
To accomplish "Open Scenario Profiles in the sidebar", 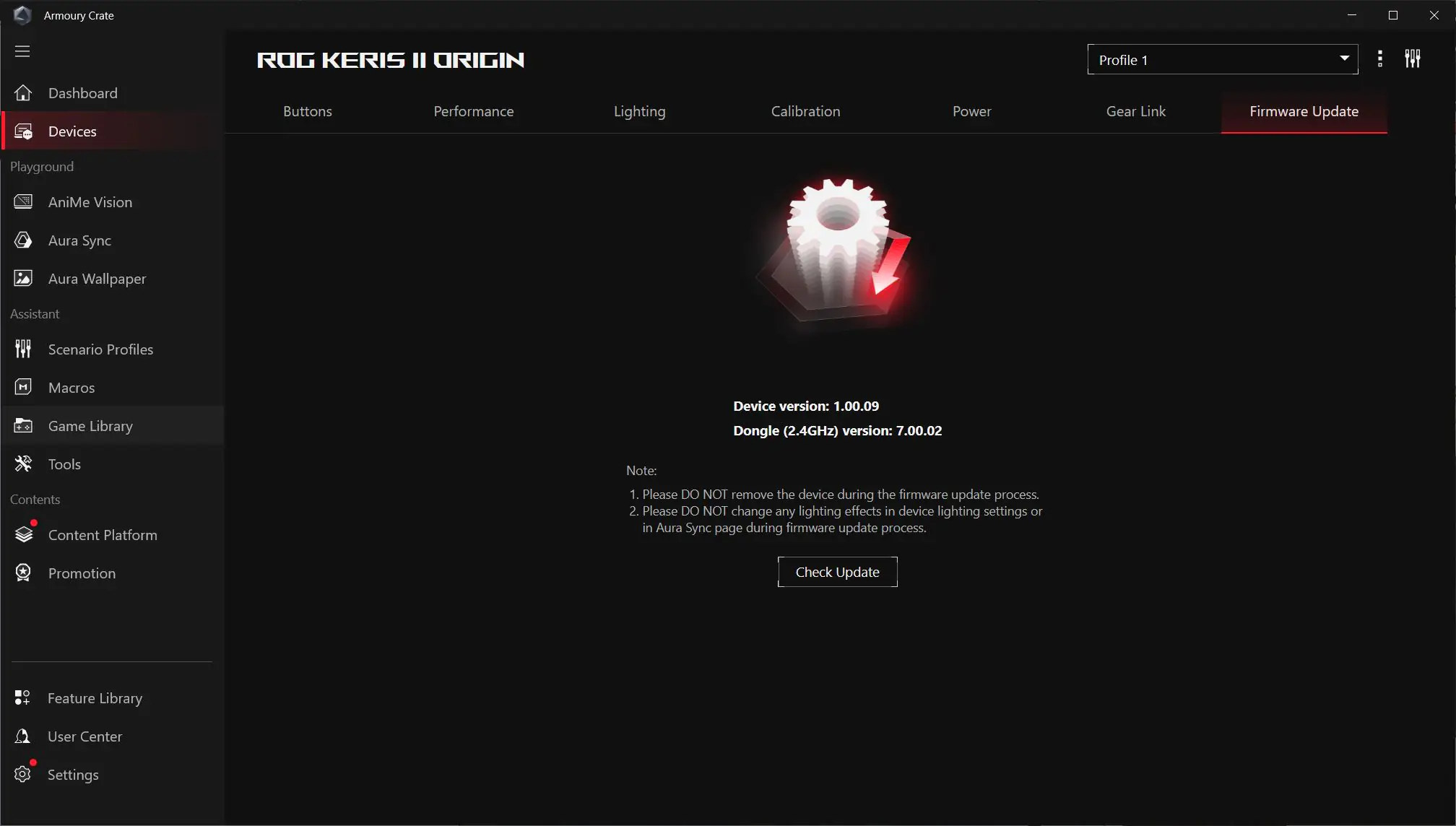I will (100, 349).
